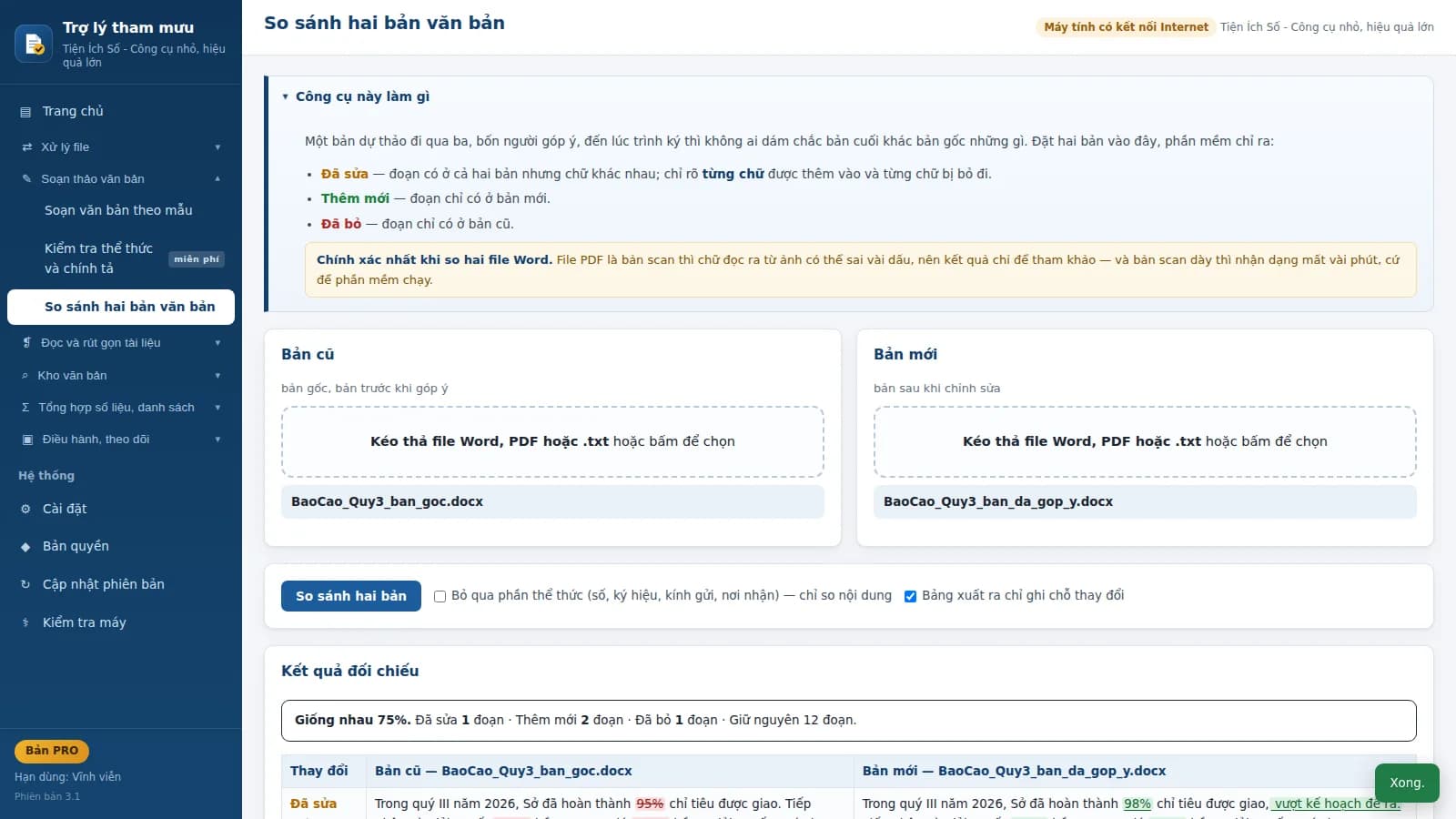Click file name BaoCao_Quy3_ban_da_gop_y.docx in Bản mới
The height and width of the screenshot is (819, 1456).
(x=998, y=502)
